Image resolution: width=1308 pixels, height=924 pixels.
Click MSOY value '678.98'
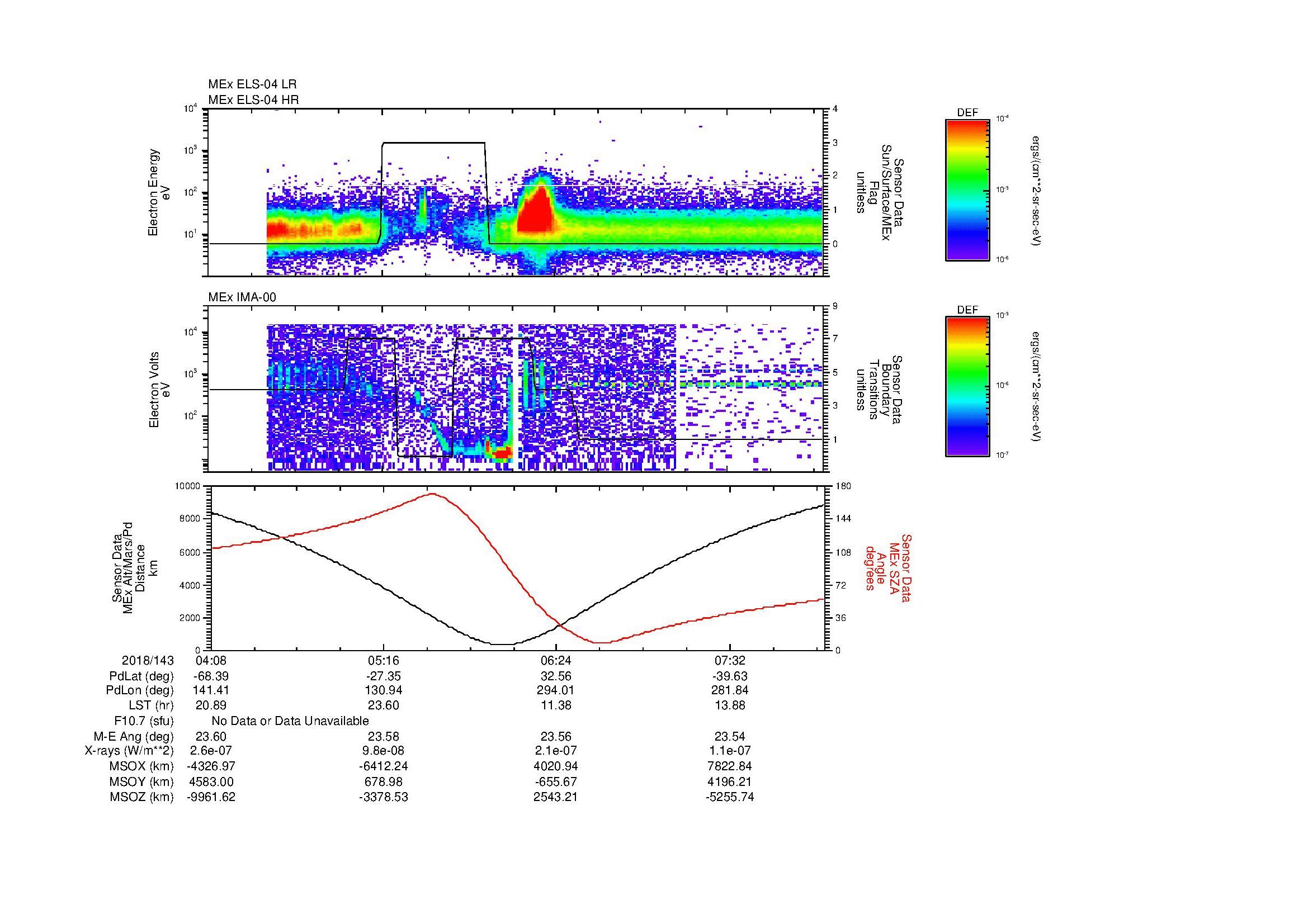(x=384, y=782)
